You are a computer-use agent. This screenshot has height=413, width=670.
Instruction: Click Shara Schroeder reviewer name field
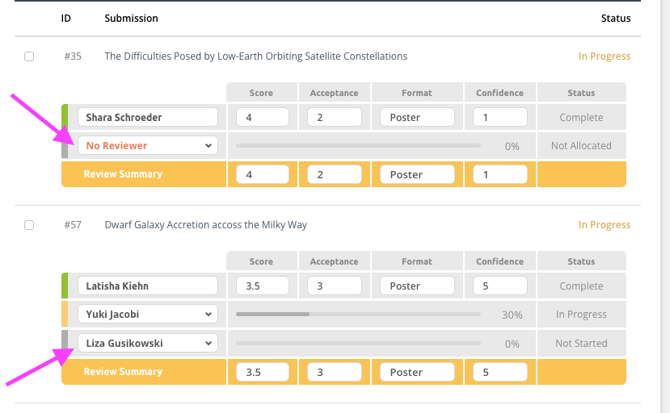point(148,117)
